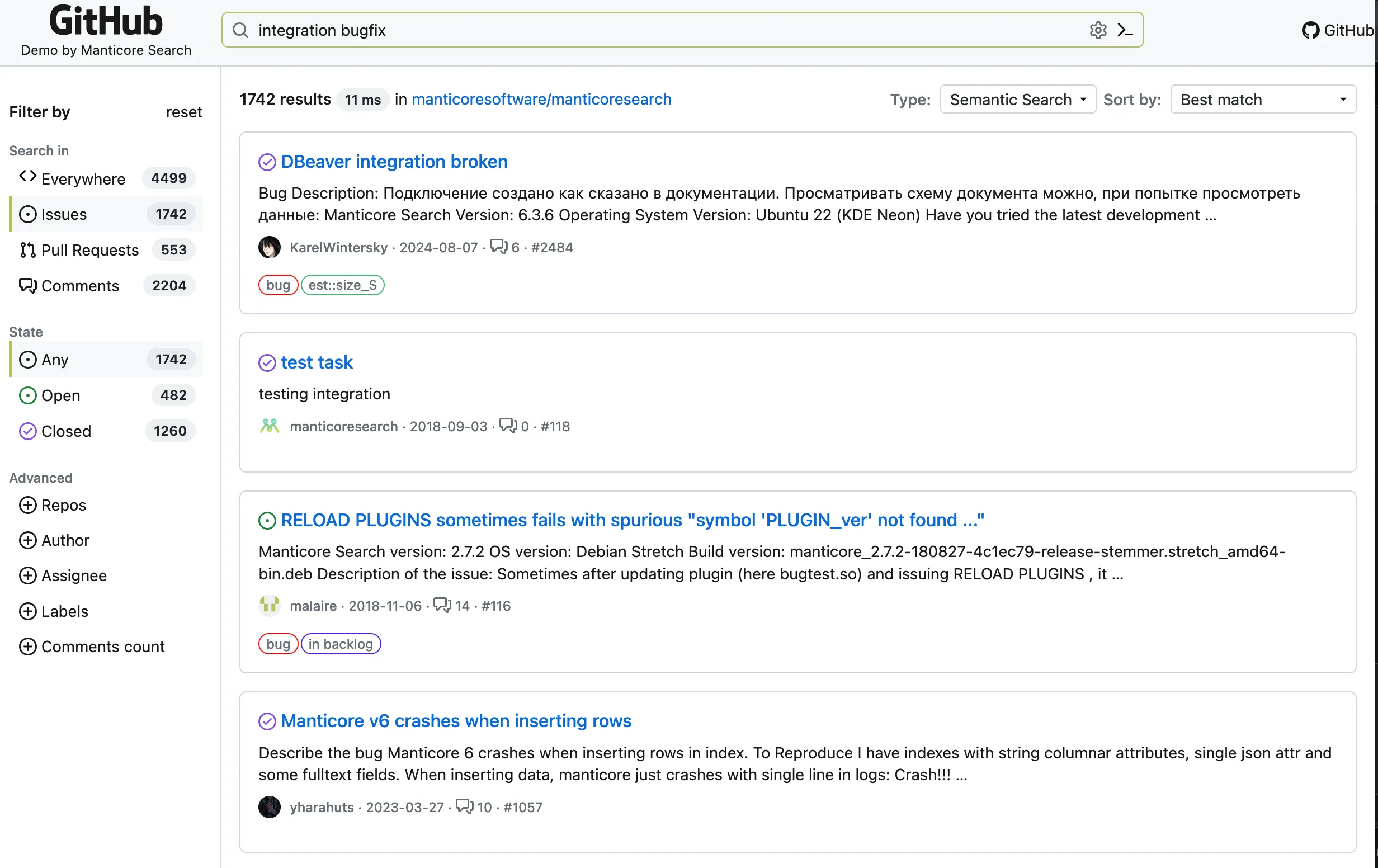Image resolution: width=1378 pixels, height=868 pixels.
Task: Select Closed state filter toggle
Action: click(x=65, y=430)
